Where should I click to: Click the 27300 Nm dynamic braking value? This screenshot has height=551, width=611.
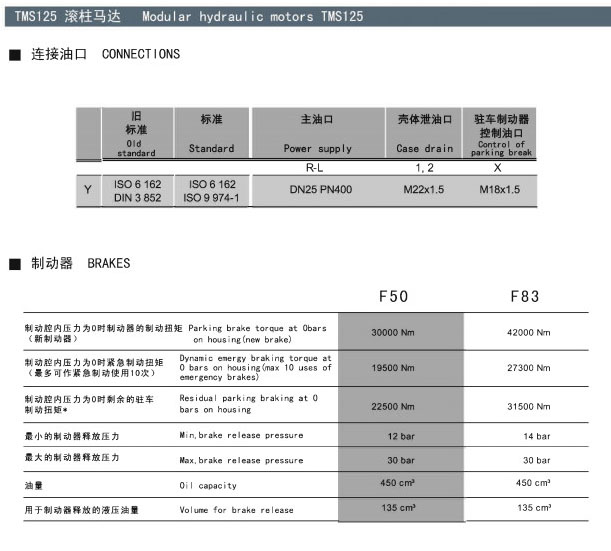[528, 368]
